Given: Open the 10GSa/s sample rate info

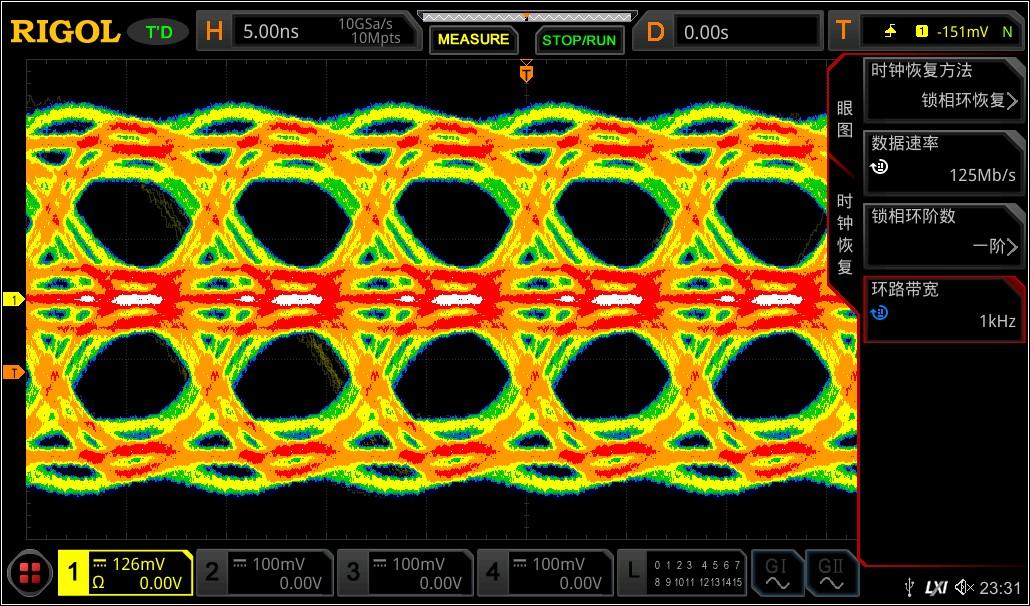Looking at the screenshot, I should [x=369, y=32].
